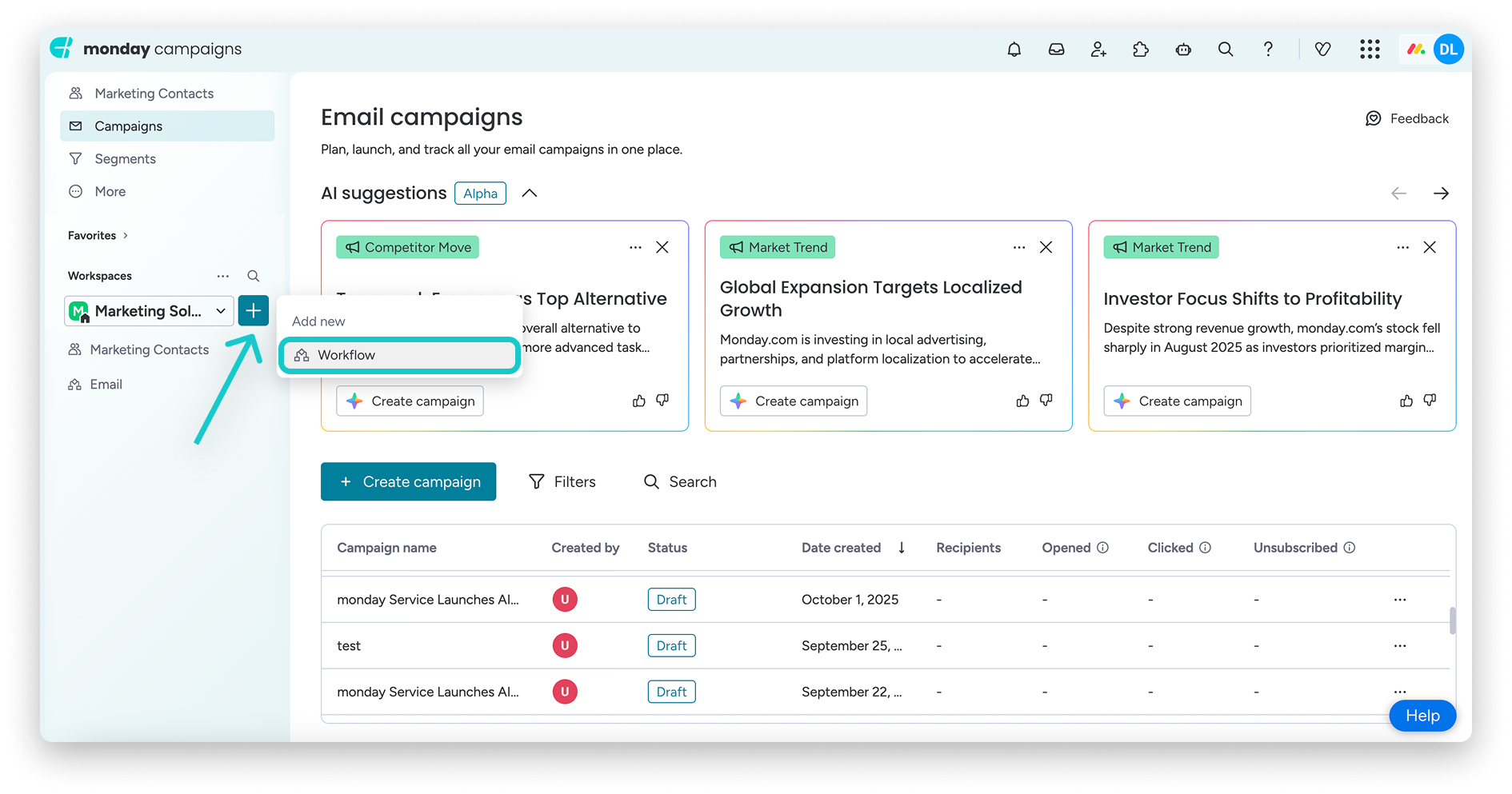1512x794 pixels.
Task: Click the creator avatar in the test row
Action: (x=565, y=646)
